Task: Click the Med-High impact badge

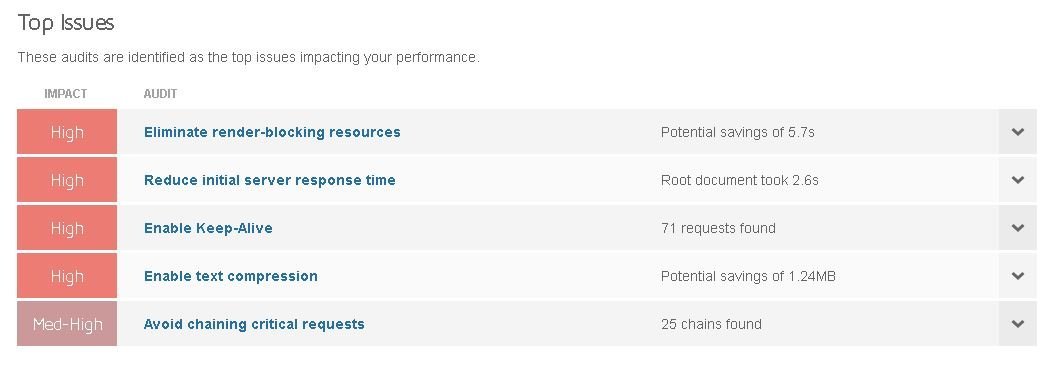Action: [x=67, y=325]
